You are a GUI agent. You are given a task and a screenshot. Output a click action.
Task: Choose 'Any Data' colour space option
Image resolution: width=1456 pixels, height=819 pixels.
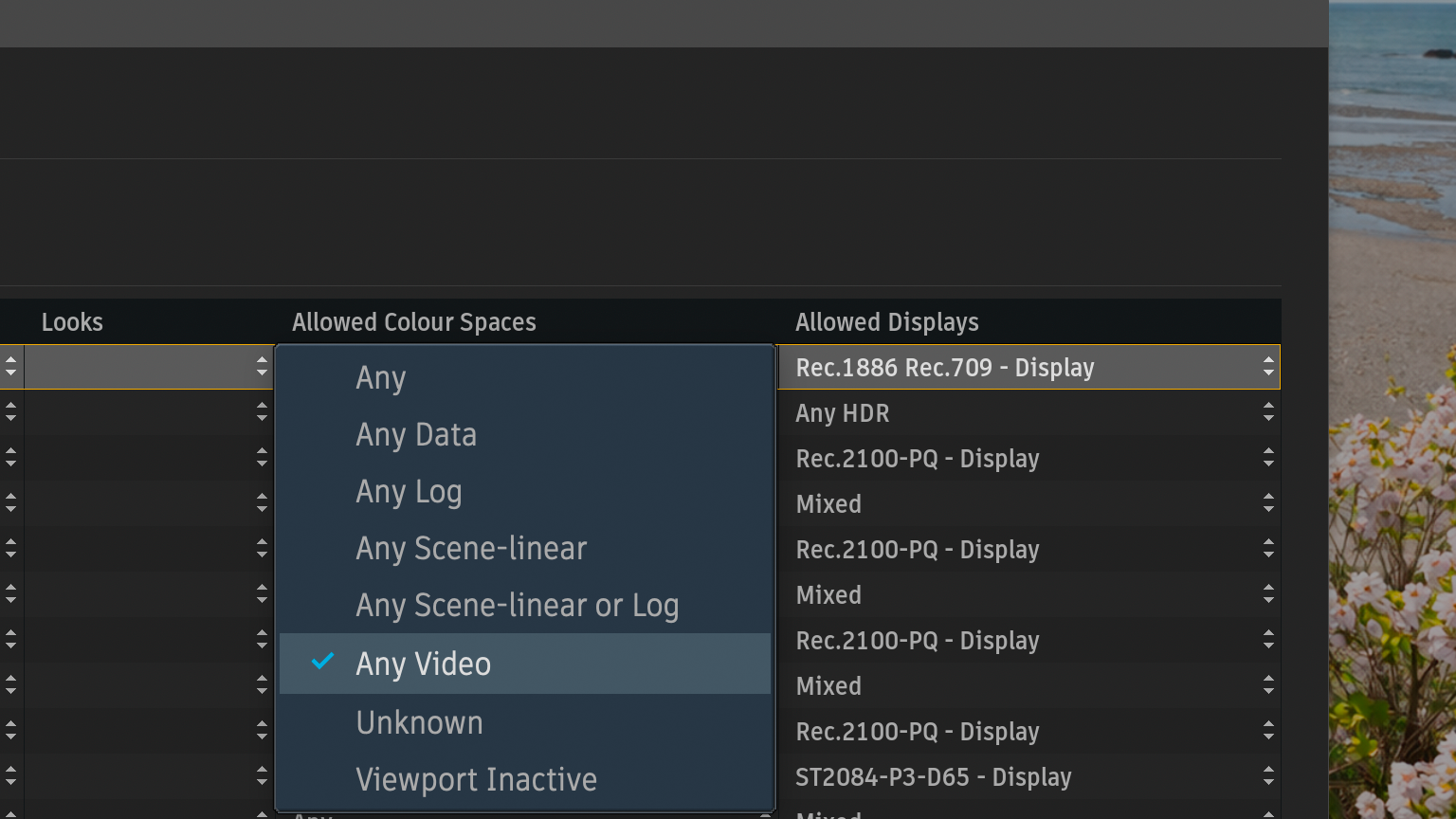tap(416, 435)
